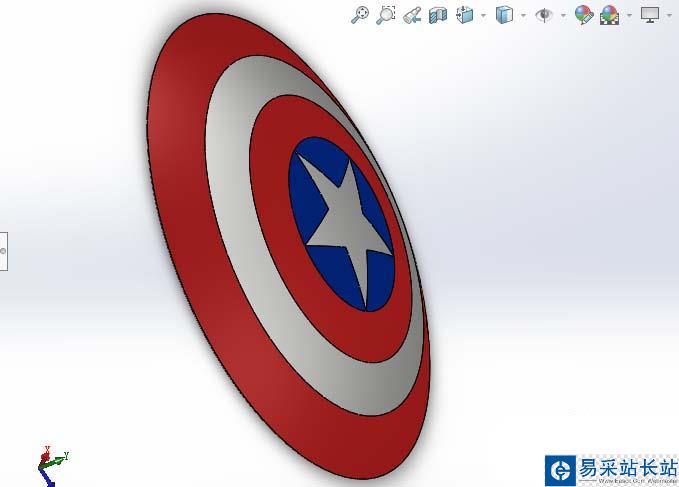Click the View Orientation cube icon
Image resolution: width=679 pixels, height=487 pixels.
tap(465, 15)
